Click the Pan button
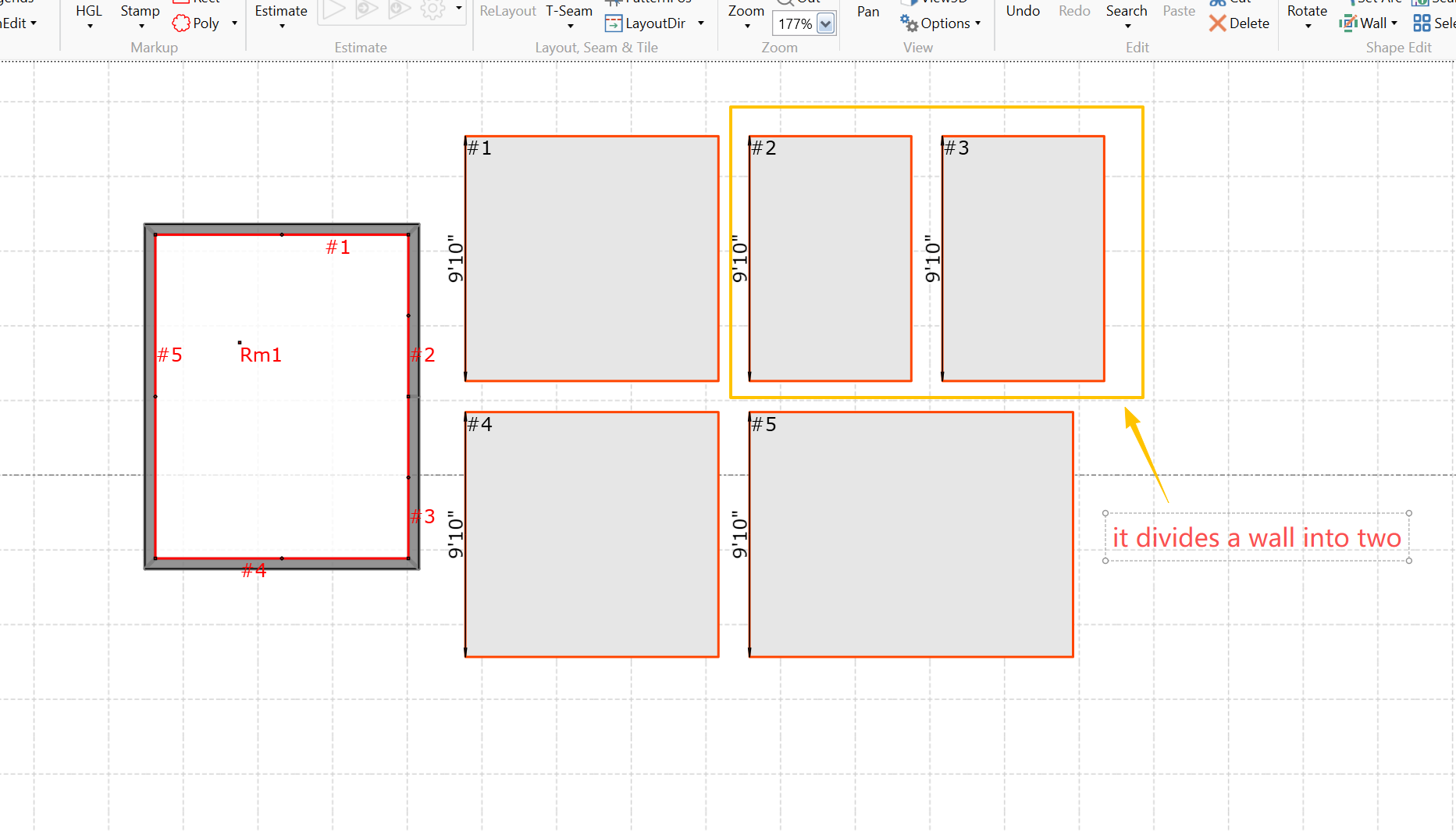 point(868,12)
